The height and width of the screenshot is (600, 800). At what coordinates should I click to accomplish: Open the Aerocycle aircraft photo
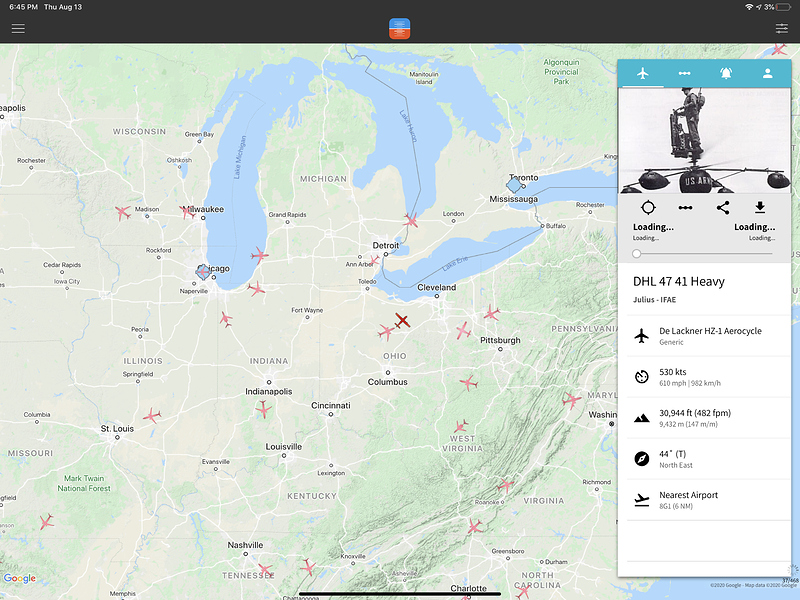[x=705, y=140]
